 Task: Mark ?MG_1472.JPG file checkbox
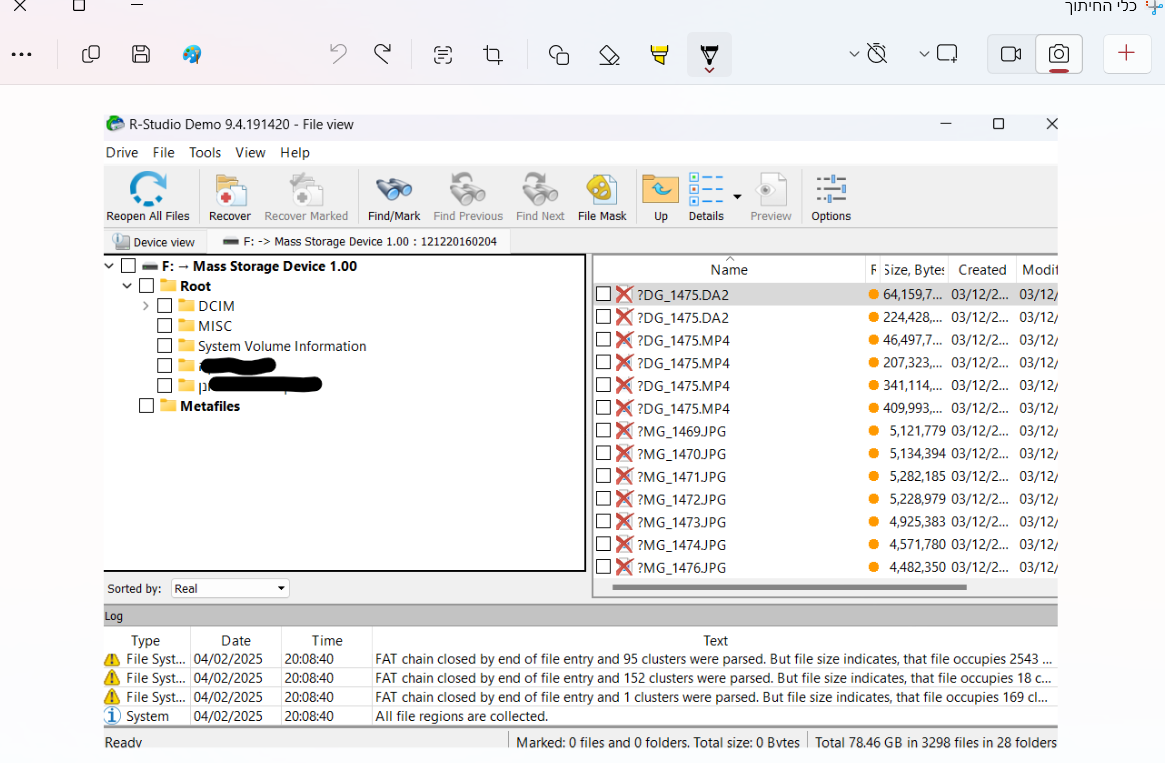pos(603,499)
